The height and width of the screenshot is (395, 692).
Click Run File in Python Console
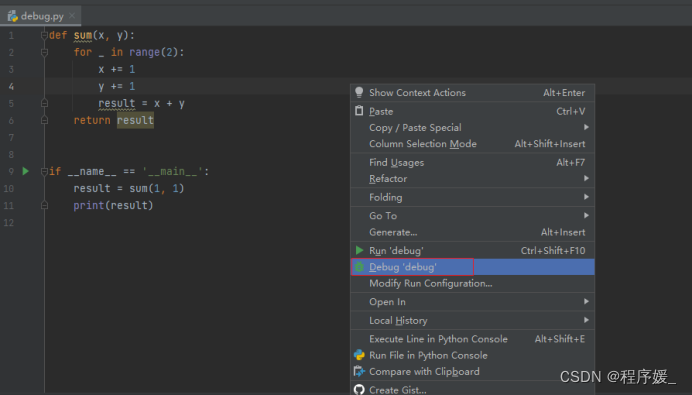click(x=473, y=355)
